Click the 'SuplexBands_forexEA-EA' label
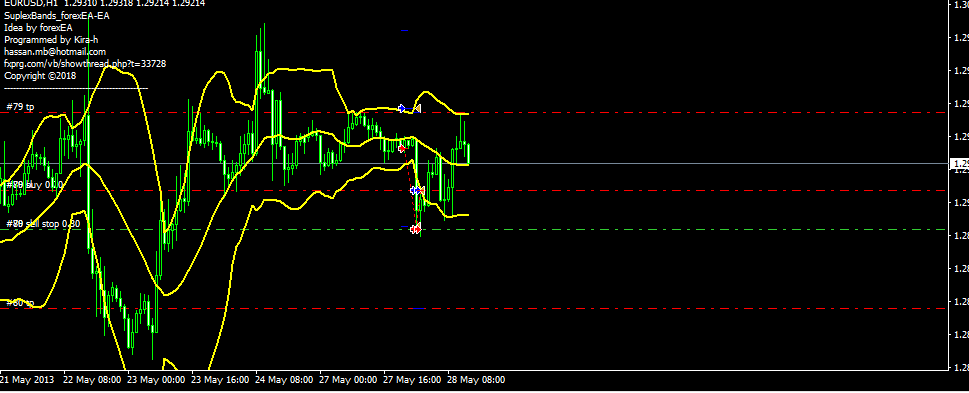Image resolution: width=969 pixels, height=393 pixels. coord(57,16)
